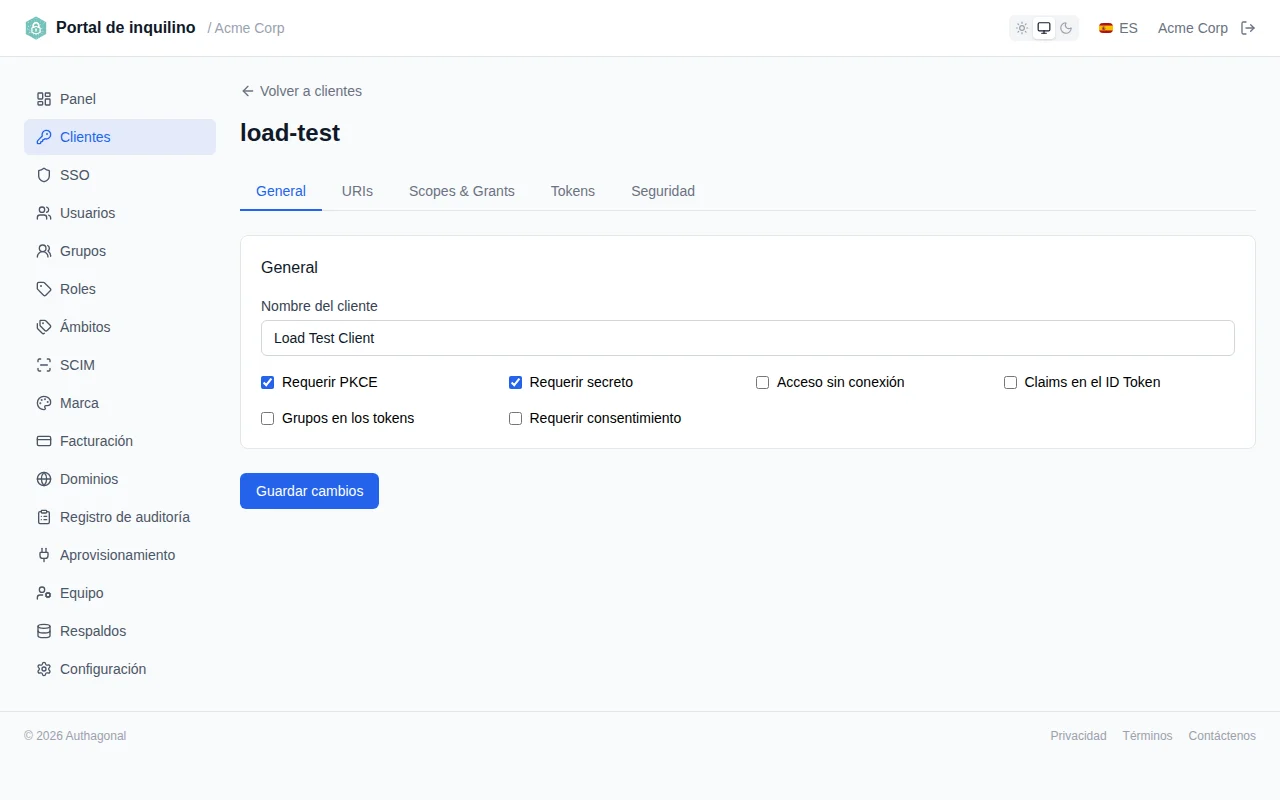The height and width of the screenshot is (800, 1280).
Task: Click Volver a clientes link
Action: [x=301, y=91]
